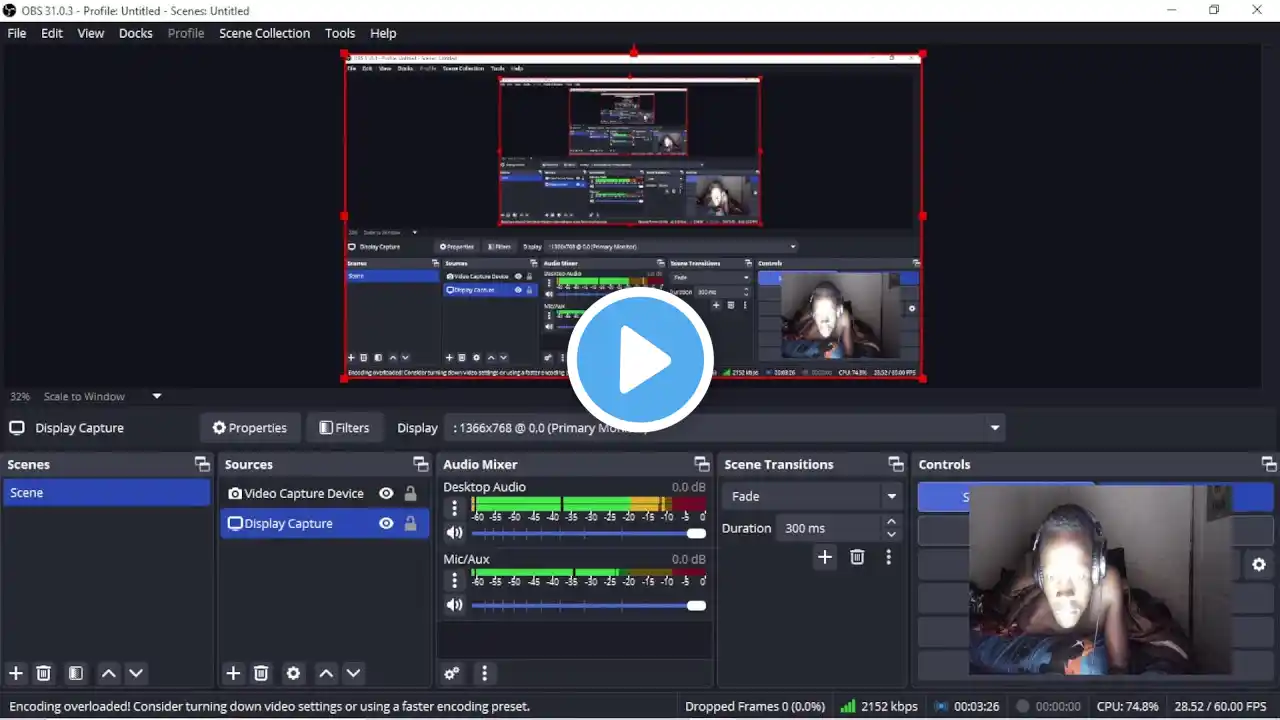Move scene down arrow
This screenshot has width=1280, height=720.
tap(136, 674)
